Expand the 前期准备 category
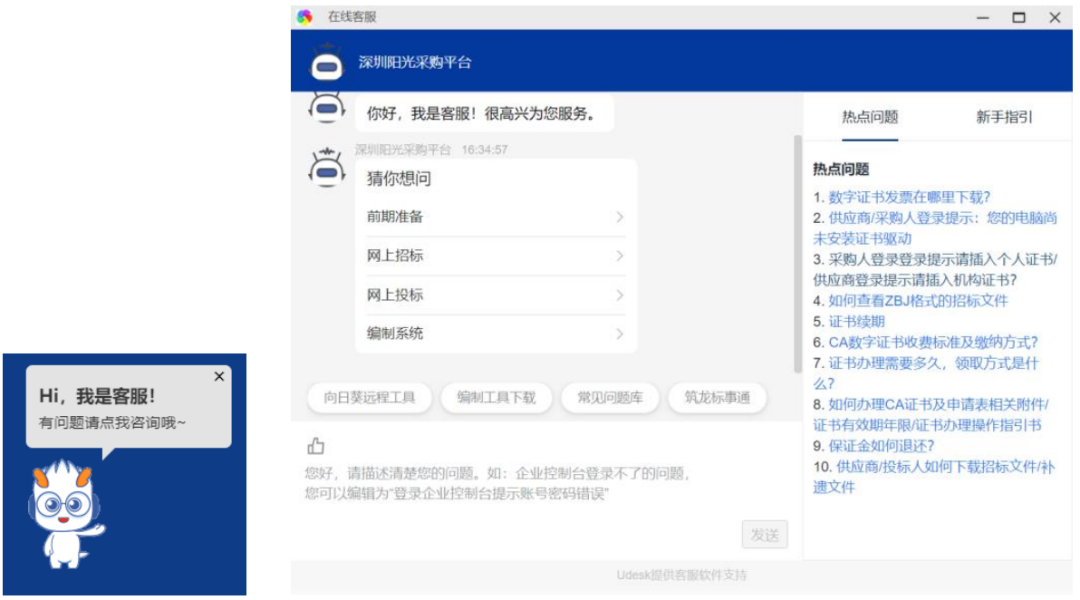Image resolution: width=1080 pixels, height=600 pixels. tap(495, 217)
